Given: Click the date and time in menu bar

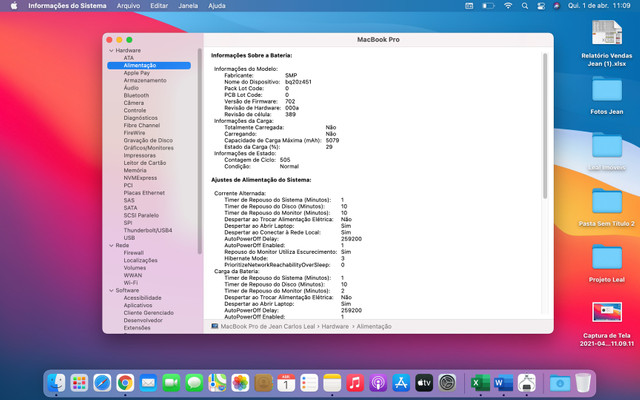Looking at the screenshot, I should click(x=599, y=6).
